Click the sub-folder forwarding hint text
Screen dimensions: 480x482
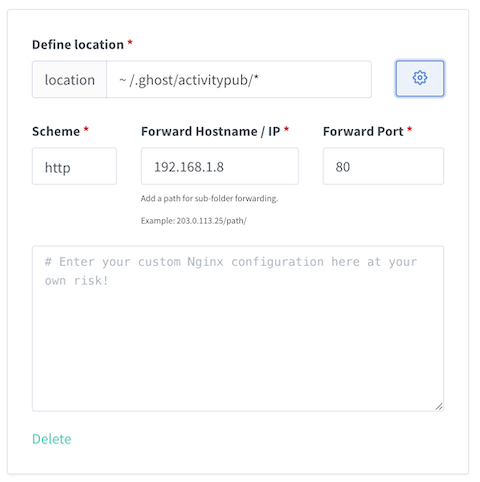209,198
